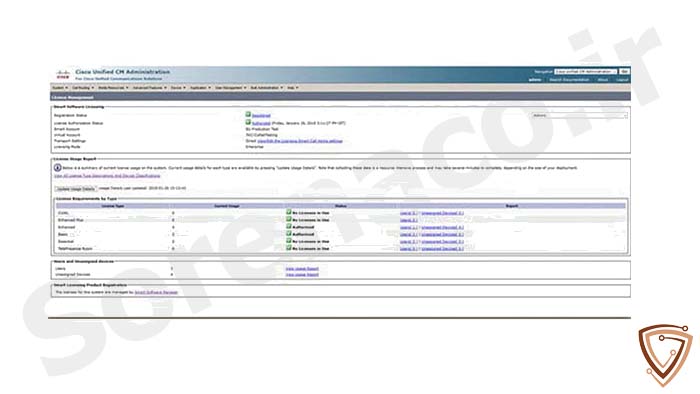Open the Users link in CUWL row
This screenshot has width=700, height=394.
[408, 213]
